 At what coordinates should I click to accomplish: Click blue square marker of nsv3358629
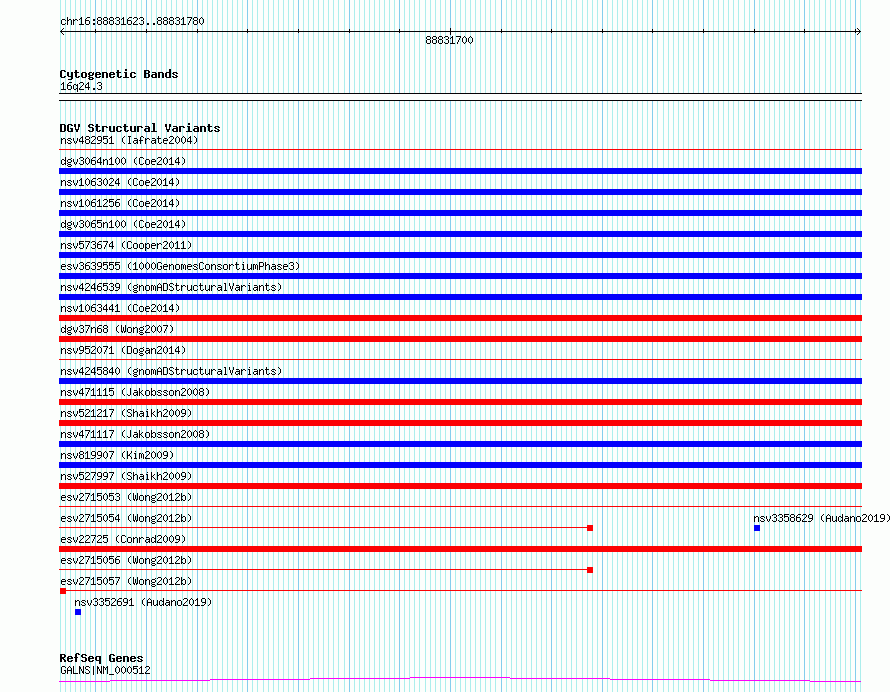click(757, 528)
